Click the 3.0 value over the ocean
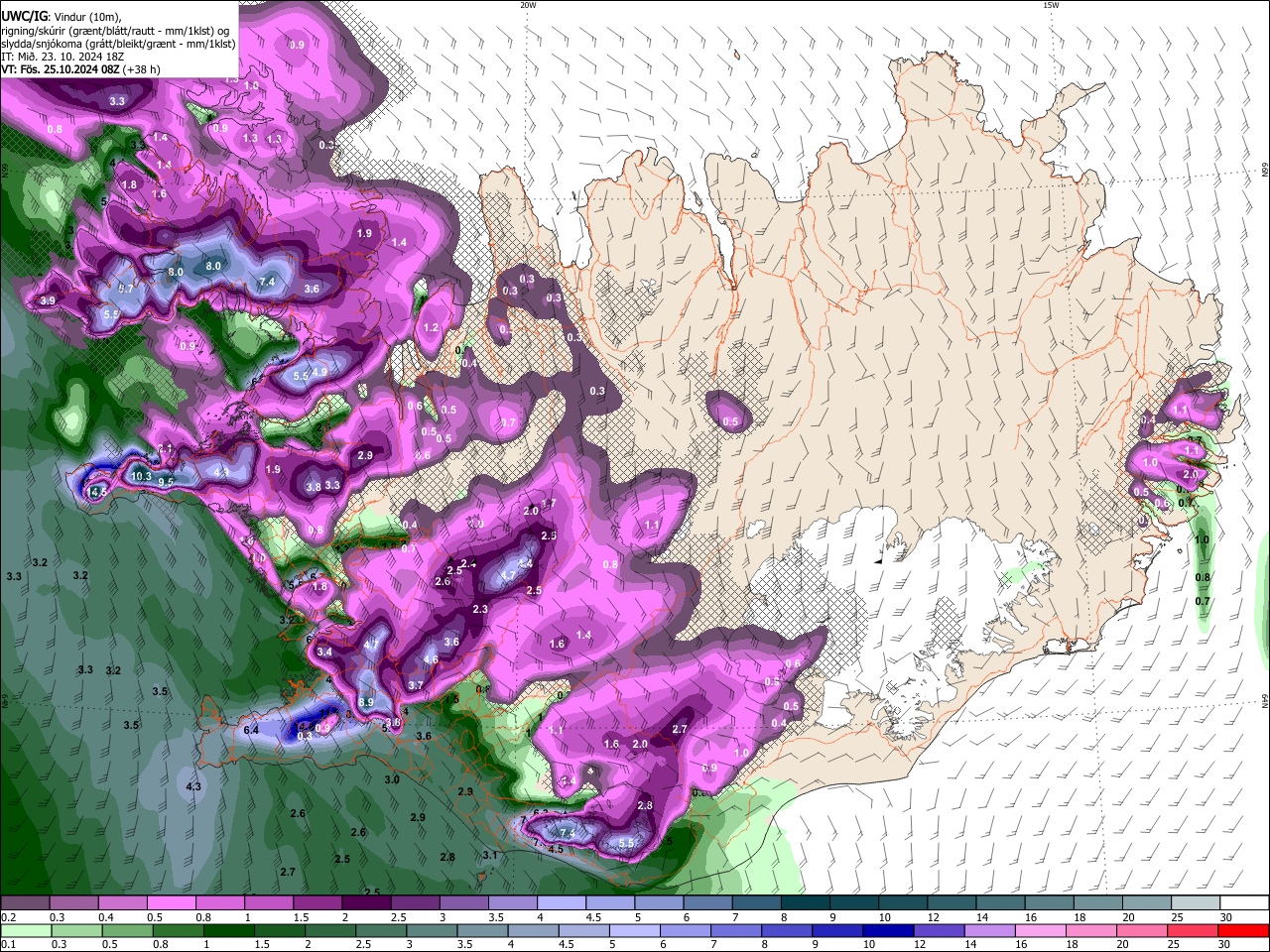Image resolution: width=1270 pixels, height=952 pixels. [x=392, y=779]
